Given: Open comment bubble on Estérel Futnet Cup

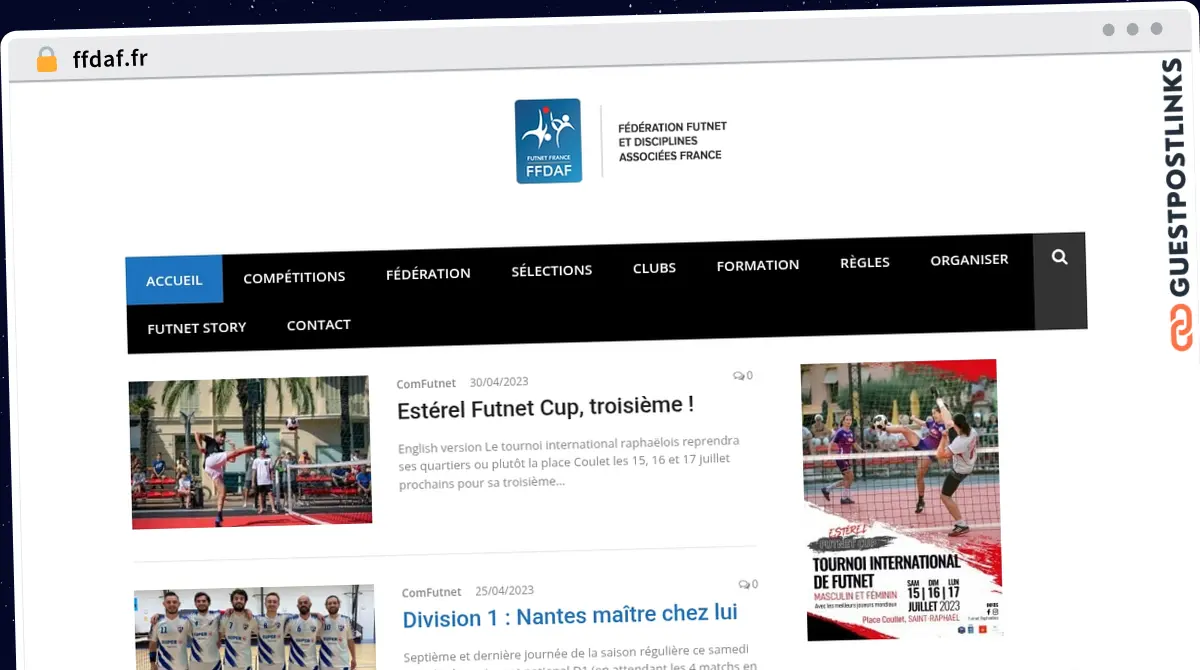Looking at the screenshot, I should click(x=743, y=376).
